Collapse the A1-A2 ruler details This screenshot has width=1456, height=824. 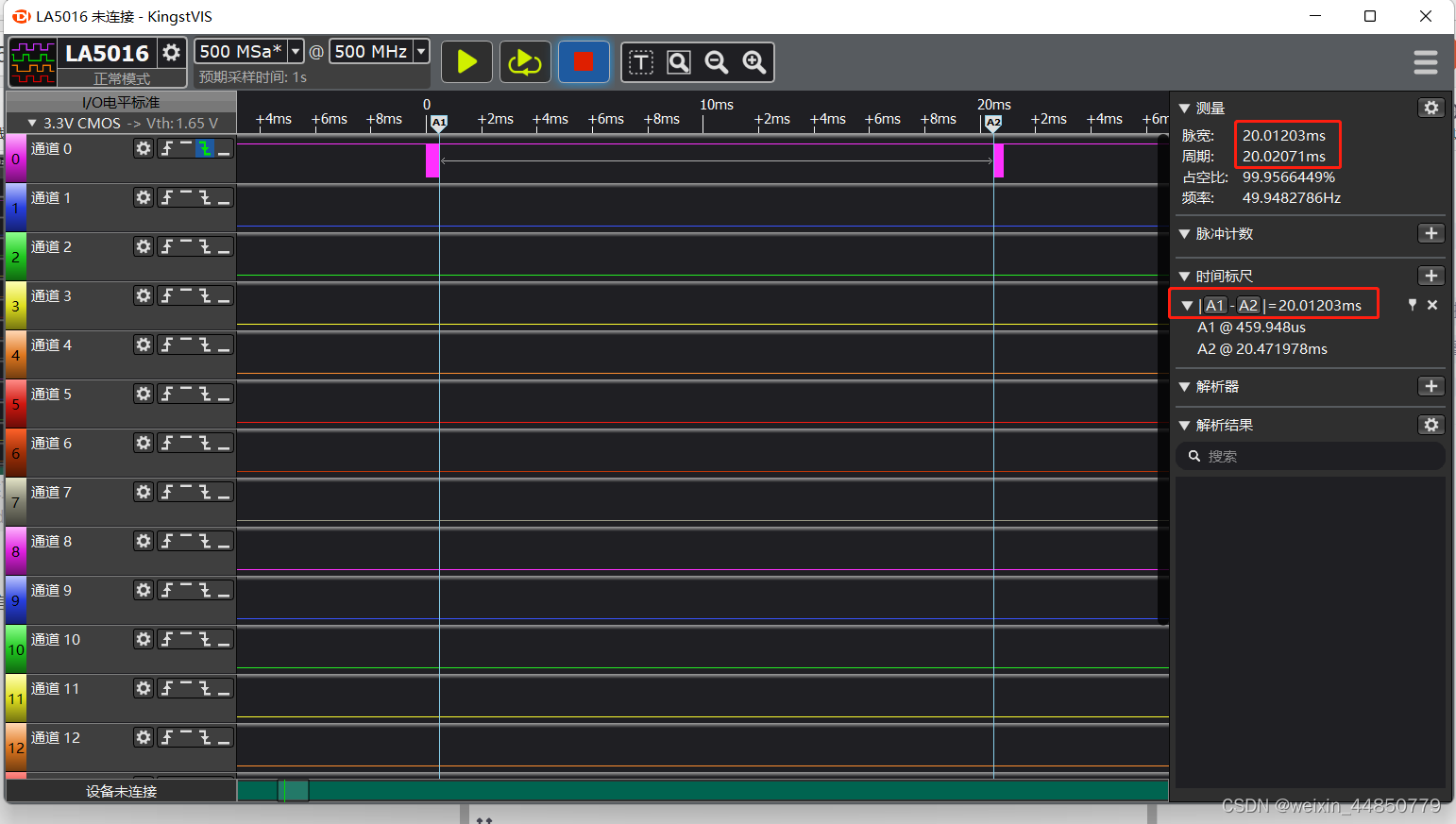pyautogui.click(x=1187, y=305)
